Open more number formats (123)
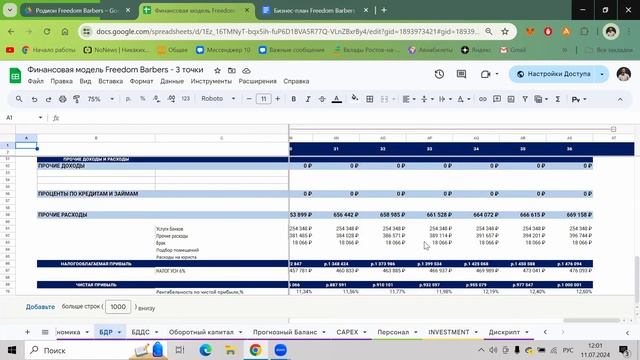 pos(186,99)
